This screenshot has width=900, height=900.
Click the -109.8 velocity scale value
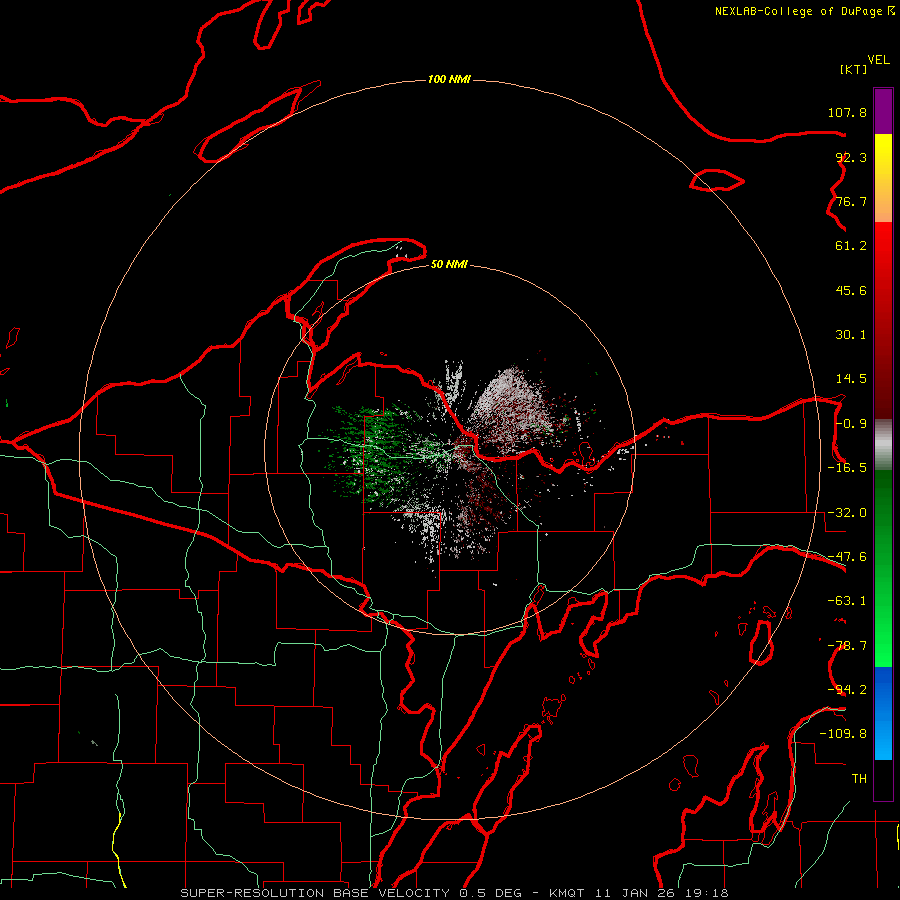pos(843,734)
